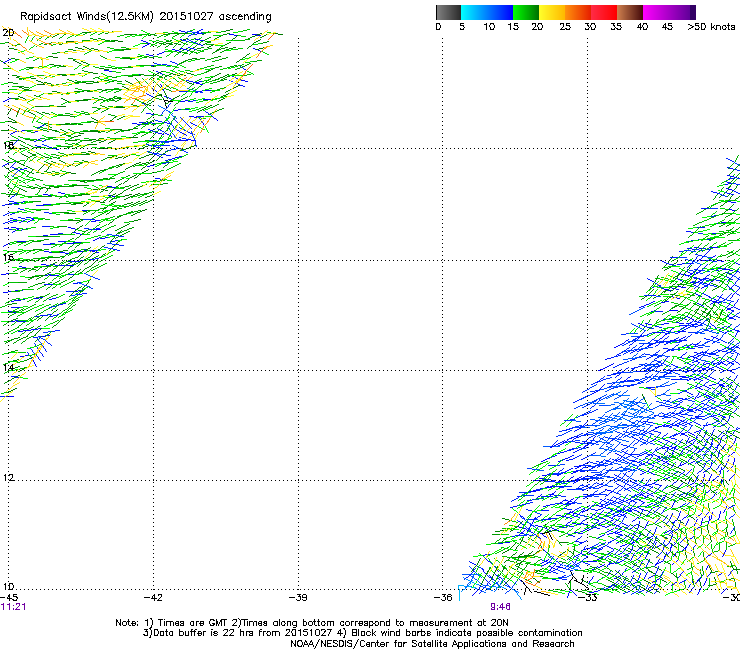
Task: Click the "NOAA/NESDIS/Center for Satellite Applications and Research" credit
Action: [x=432, y=644]
